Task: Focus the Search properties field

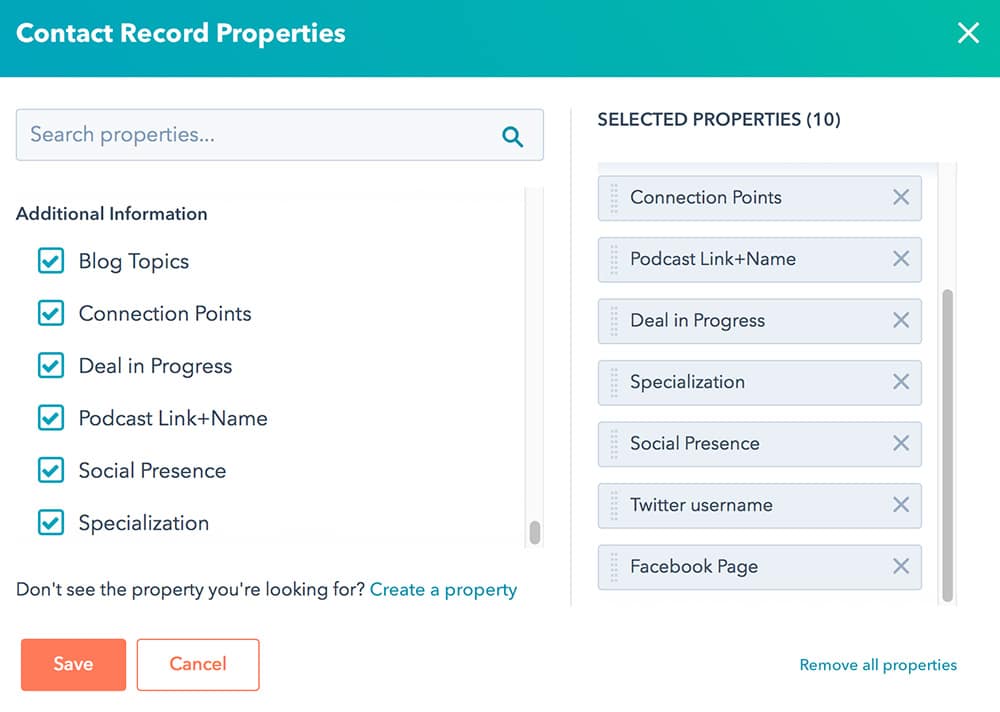Action: (x=260, y=135)
